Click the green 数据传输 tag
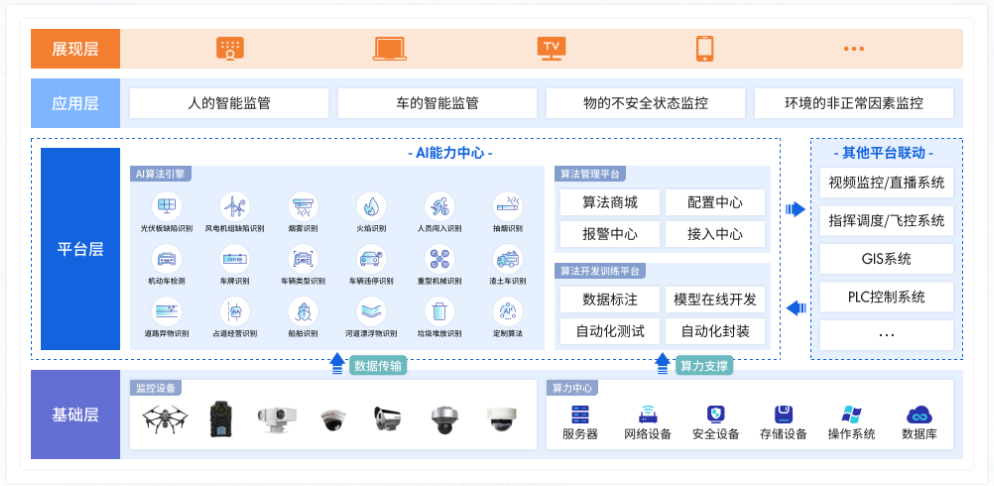The image size is (994, 486). coord(378,366)
